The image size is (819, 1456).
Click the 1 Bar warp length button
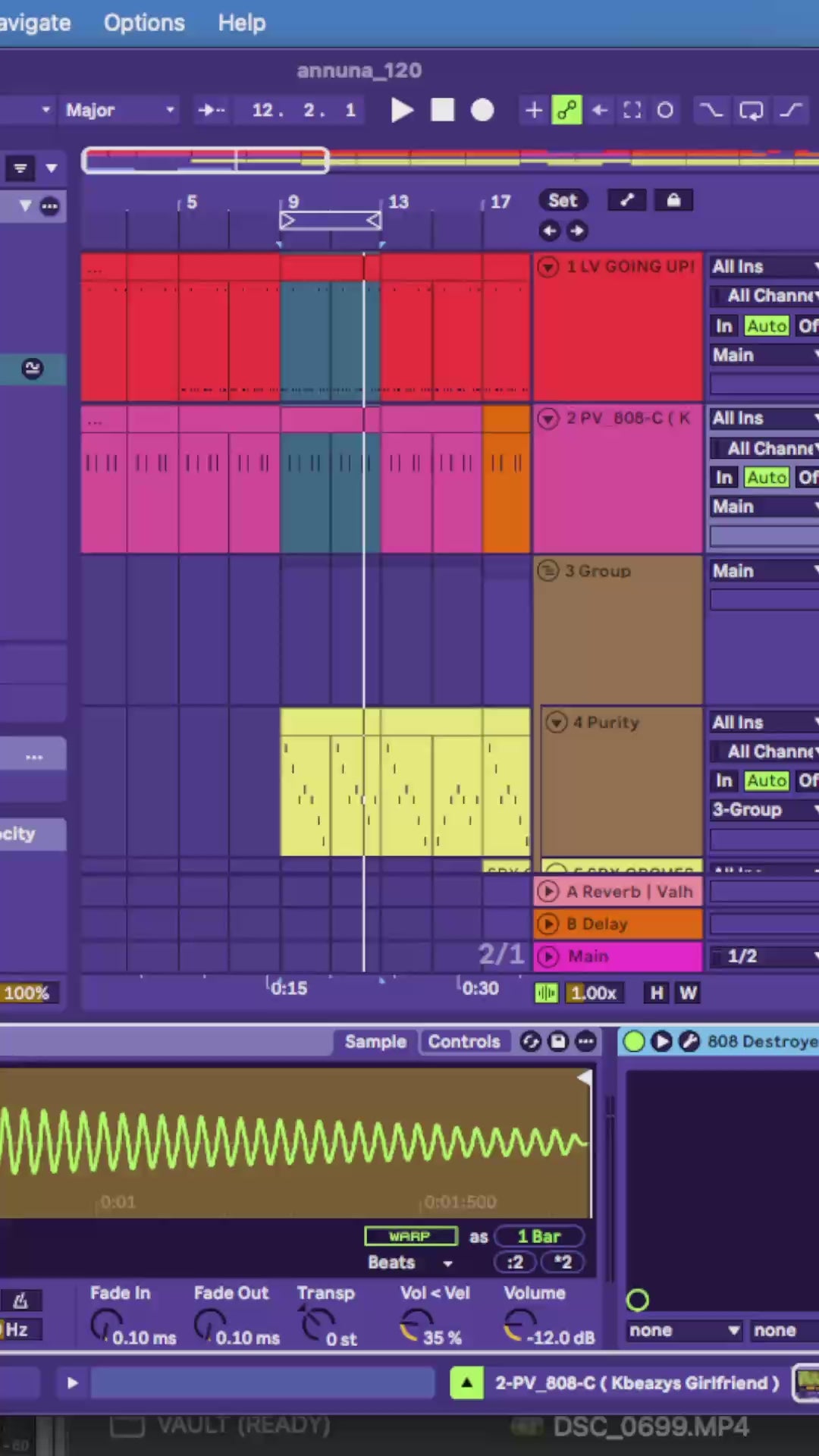[x=538, y=1236]
